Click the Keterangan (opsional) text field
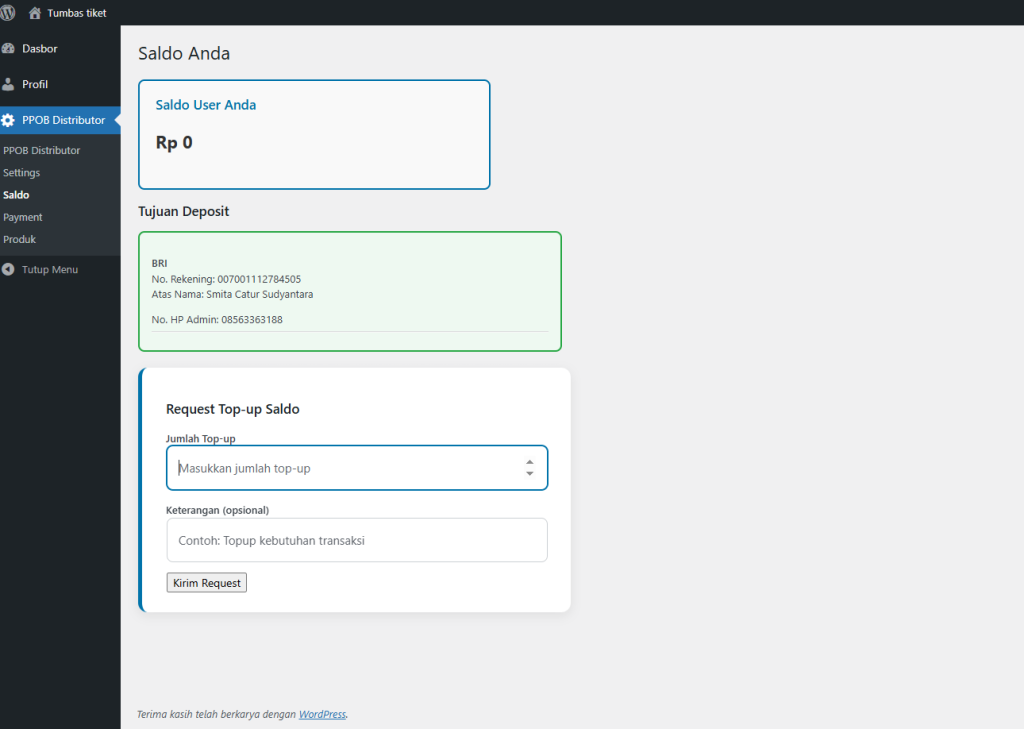This screenshot has width=1024, height=729. pos(357,540)
